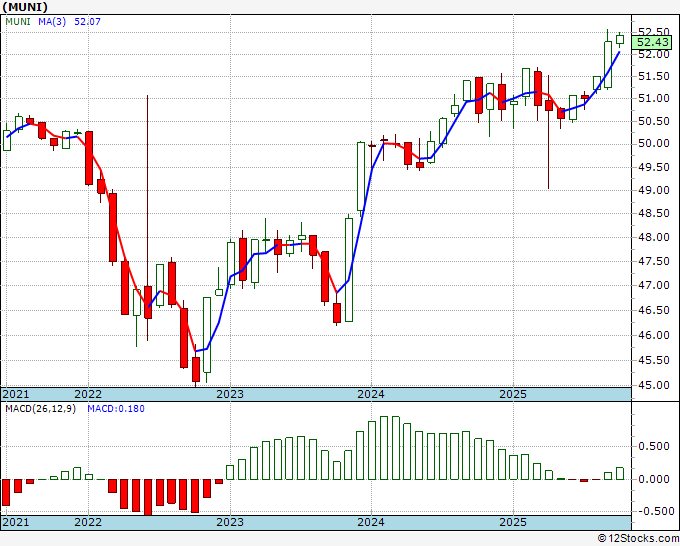Click the MACD:0.180 value label
Viewport: 680px width, 546px height.
(x=116, y=409)
